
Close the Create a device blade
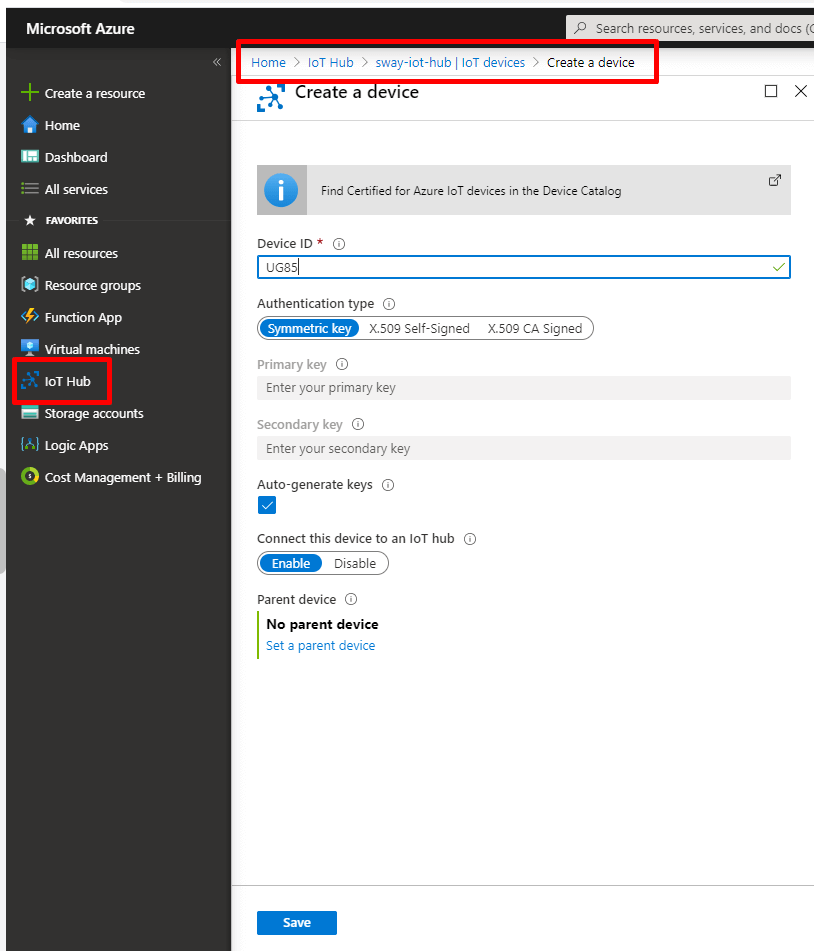[801, 91]
